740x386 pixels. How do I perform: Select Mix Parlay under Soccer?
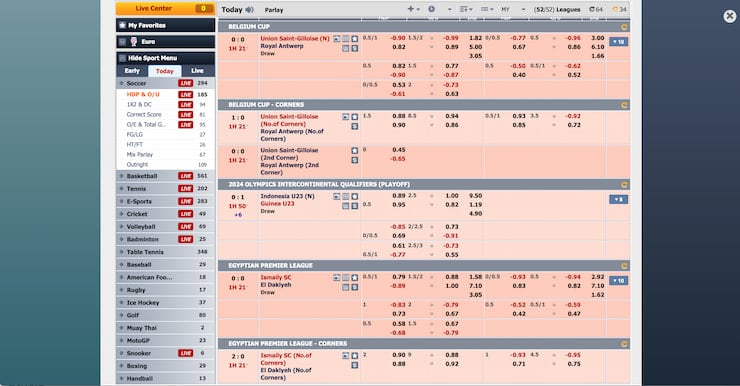pyautogui.click(x=140, y=154)
